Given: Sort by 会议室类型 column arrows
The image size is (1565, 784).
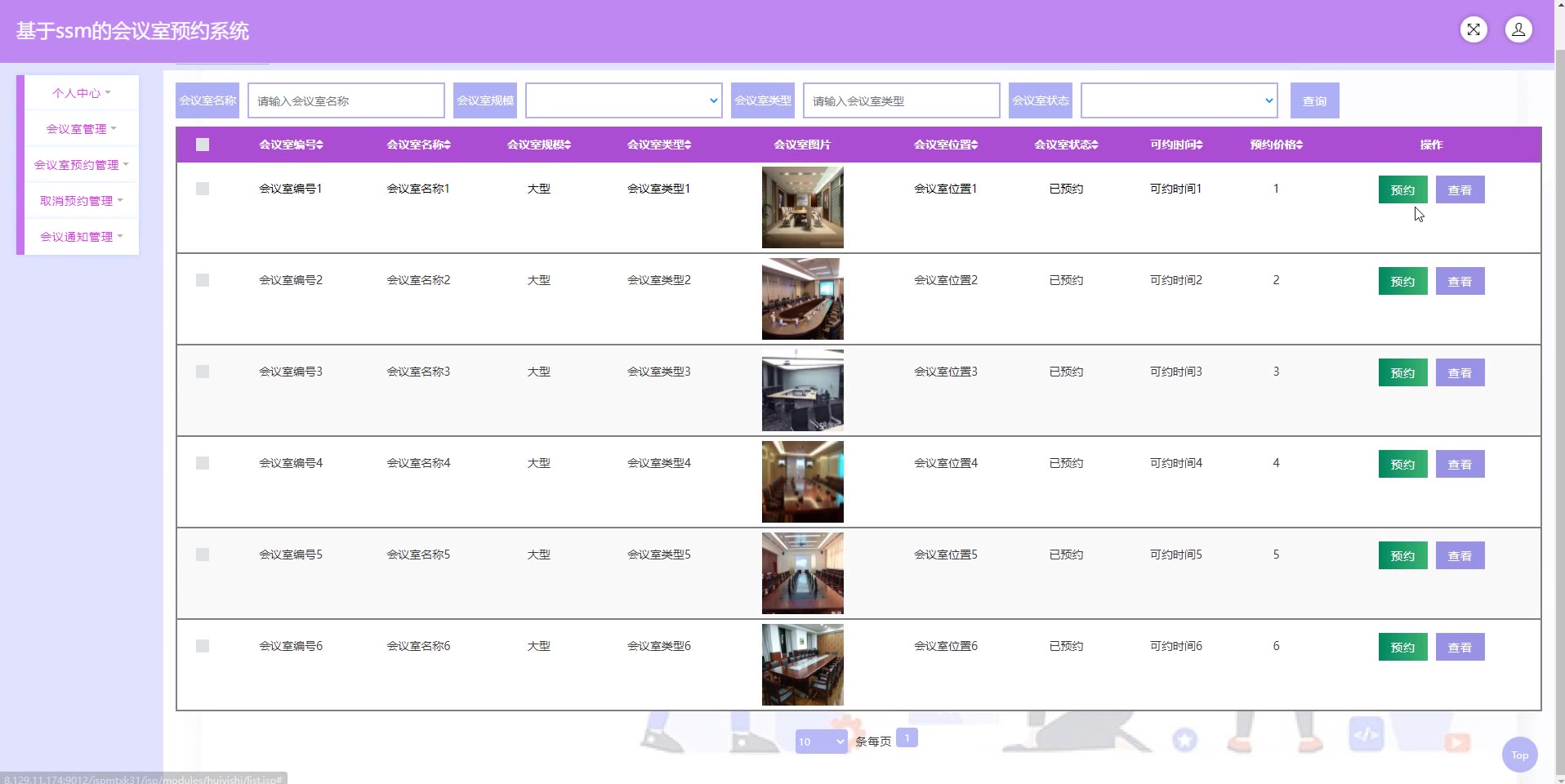Looking at the screenshot, I should 688,145.
